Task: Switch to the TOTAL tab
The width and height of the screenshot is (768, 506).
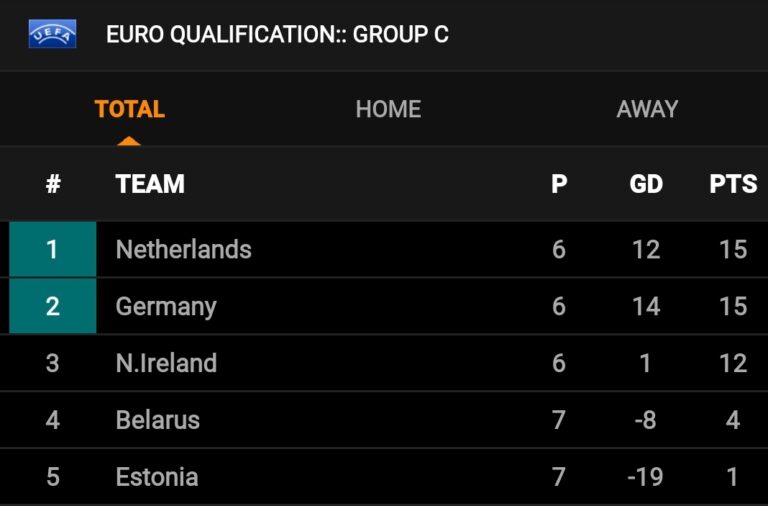Action: tap(129, 109)
